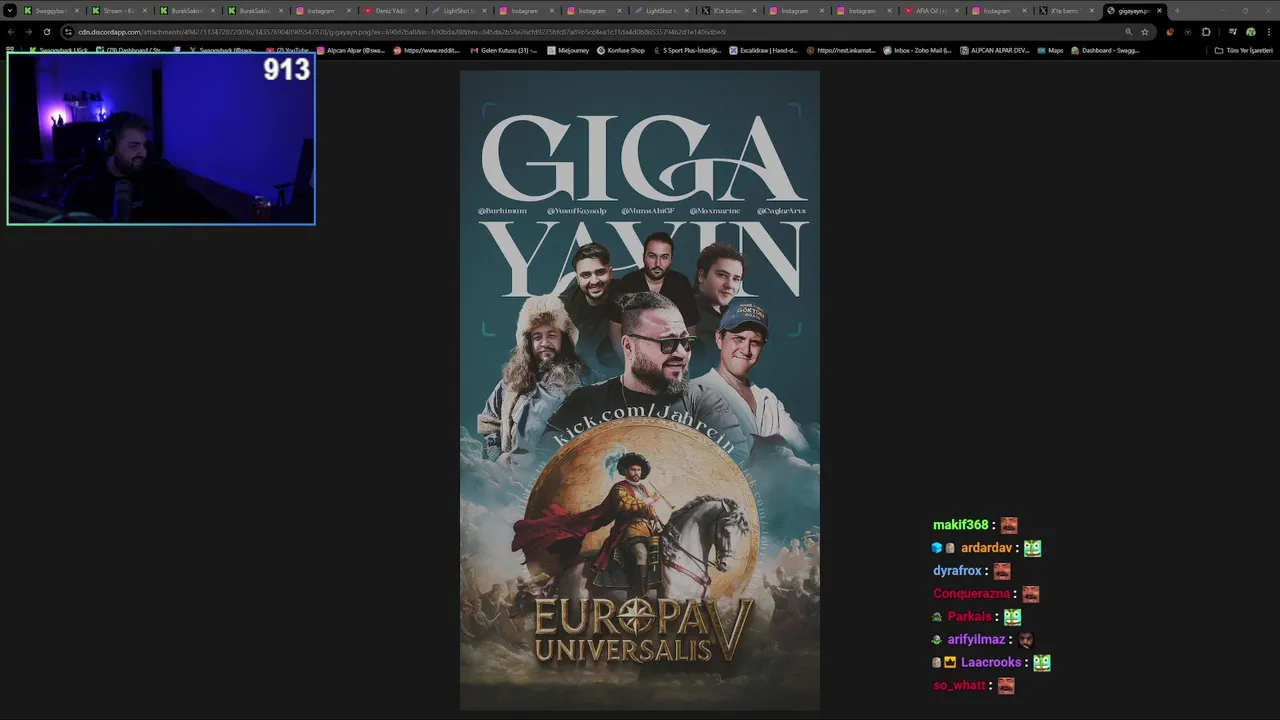The image size is (1280, 720).
Task: Open the Gelen Kutusu Gmail bookmark
Action: [504, 50]
